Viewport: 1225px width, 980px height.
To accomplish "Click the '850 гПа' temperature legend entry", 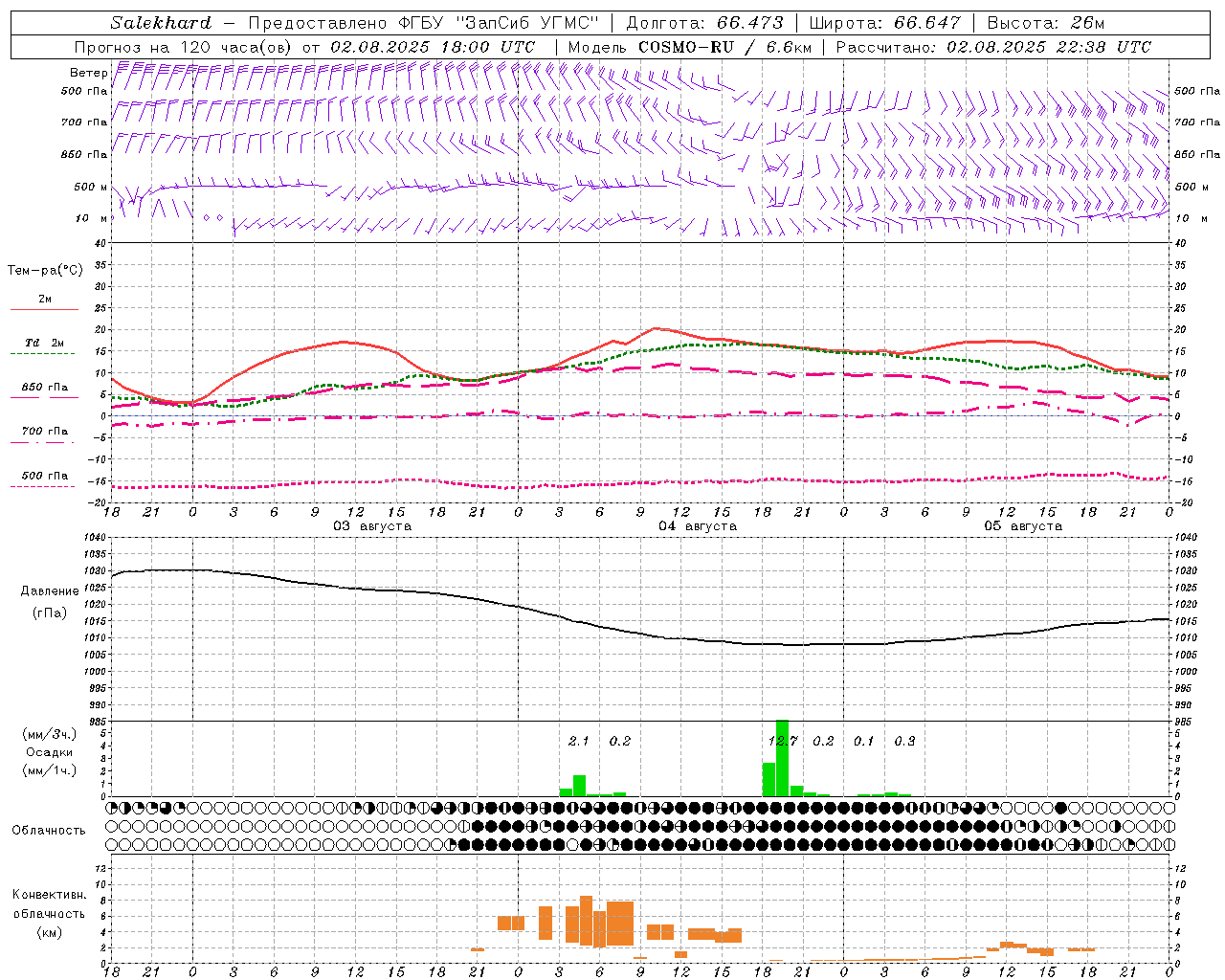I will coord(45,388).
